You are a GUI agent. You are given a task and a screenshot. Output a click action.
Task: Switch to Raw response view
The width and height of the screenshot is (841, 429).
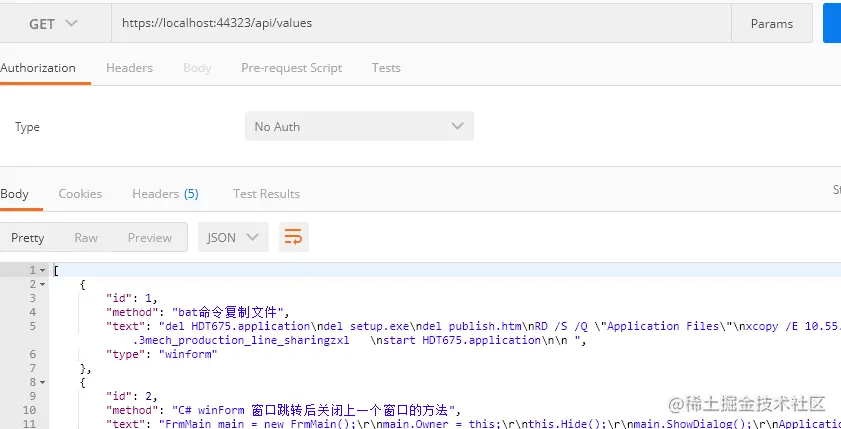pos(86,238)
